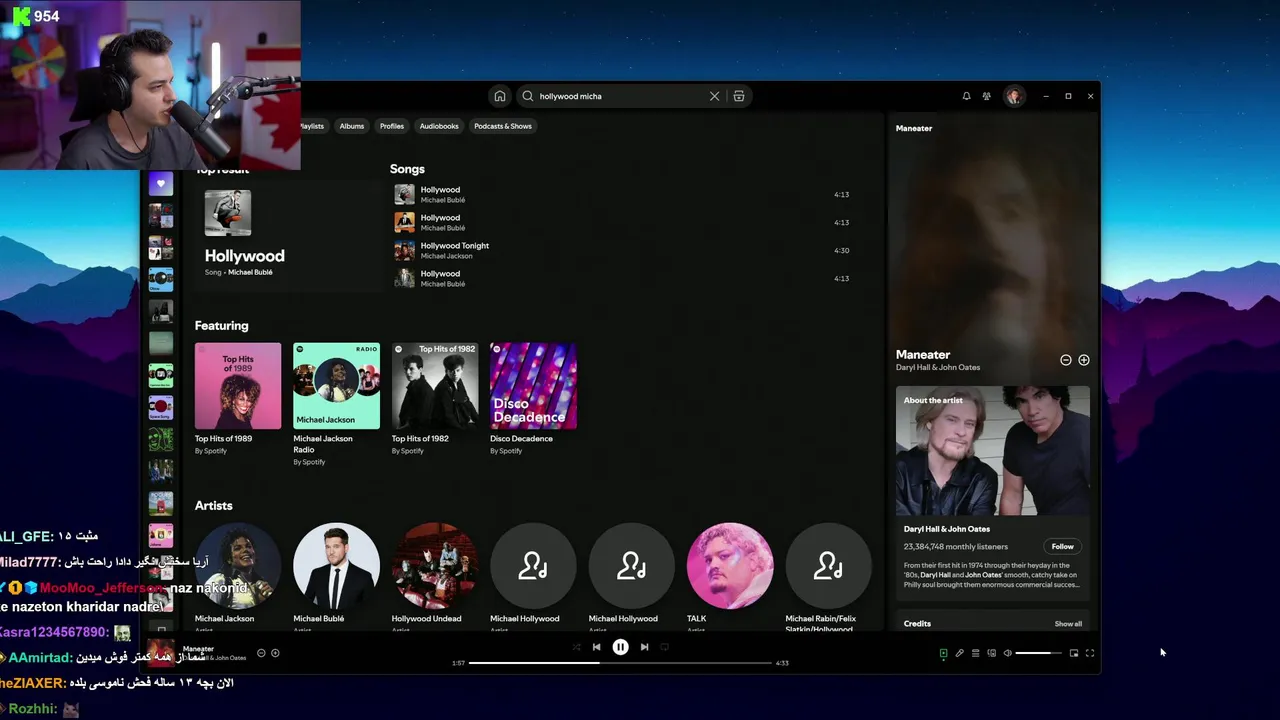Open the profile avatar menu

point(1014,96)
